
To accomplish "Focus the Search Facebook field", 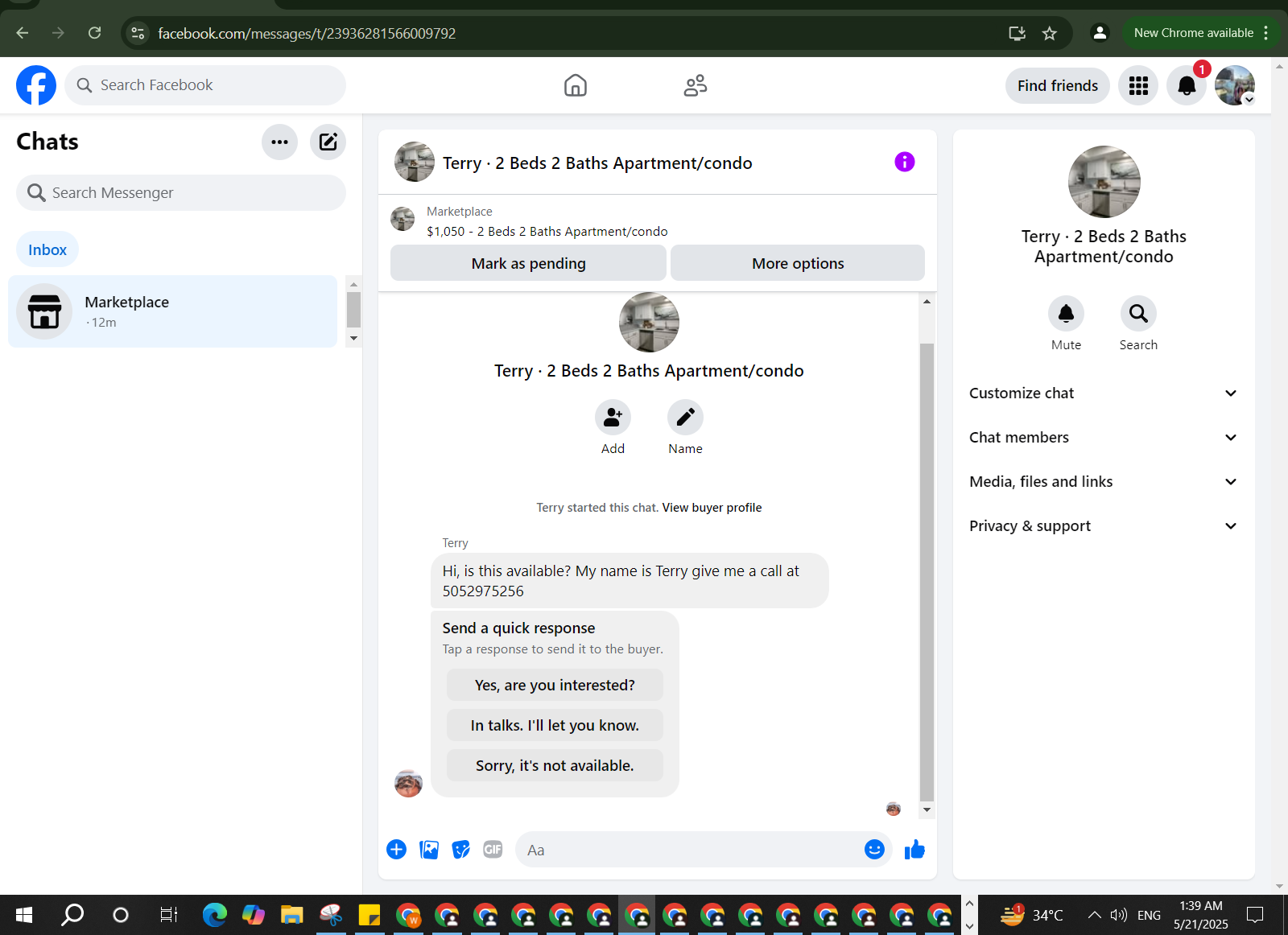I will coord(205,85).
